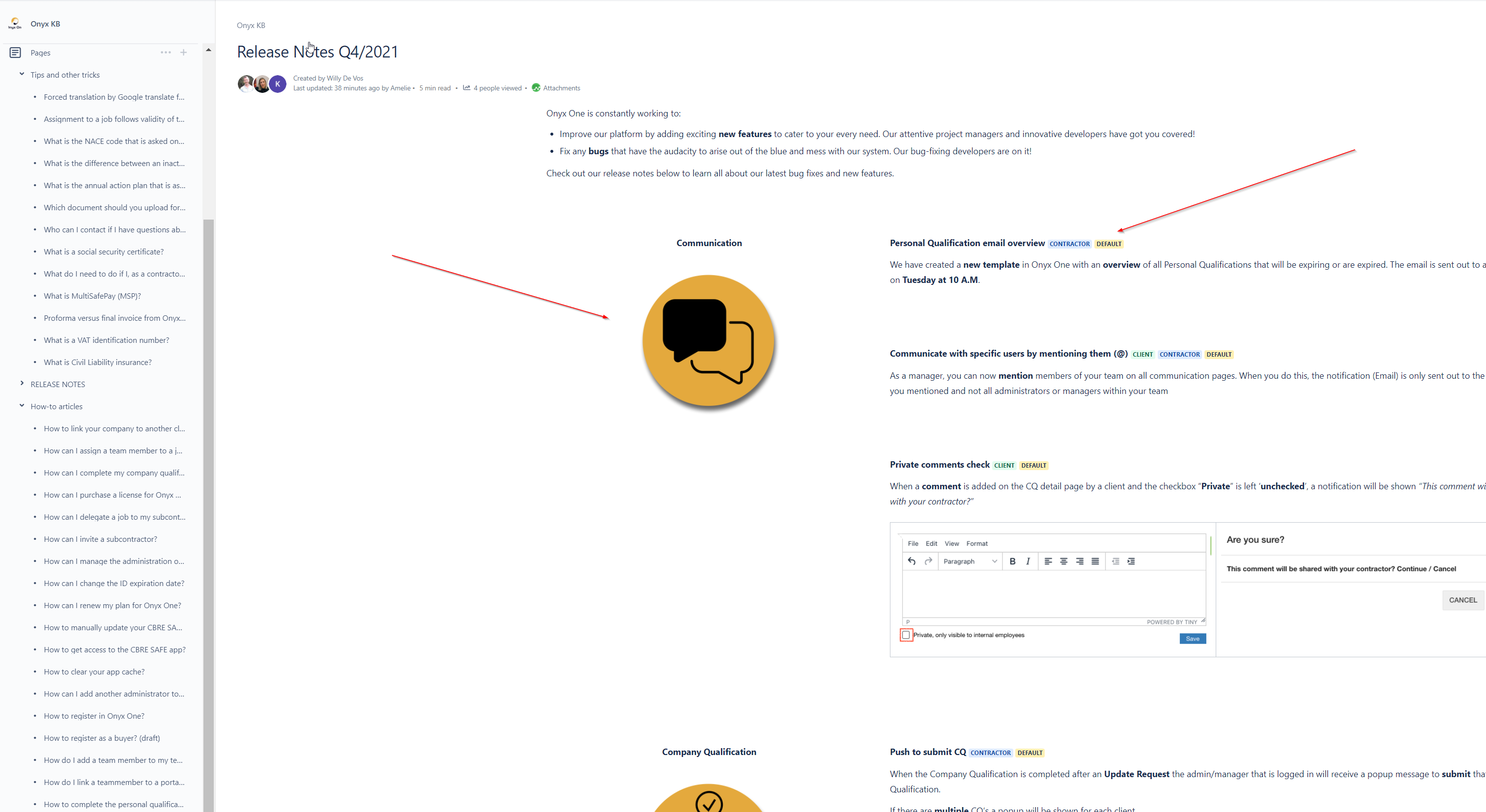Open 'What is Civil Liability insurance?' page

tap(97, 362)
